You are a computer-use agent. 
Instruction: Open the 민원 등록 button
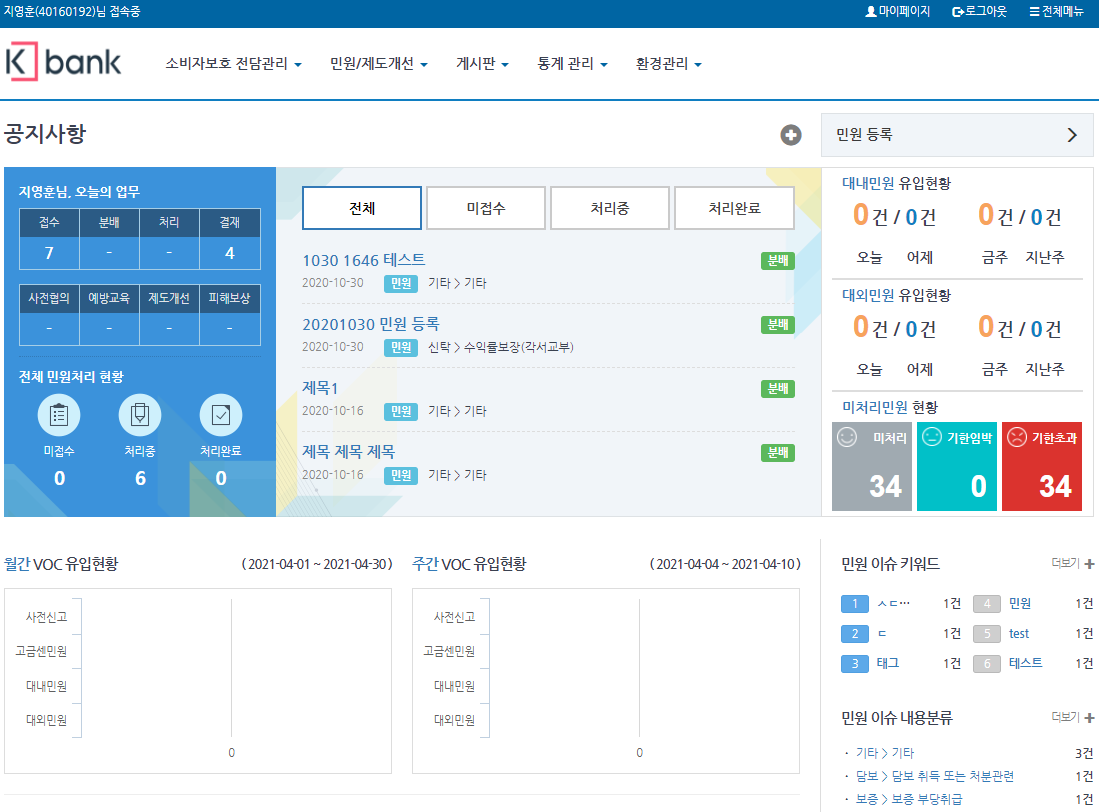click(959, 135)
